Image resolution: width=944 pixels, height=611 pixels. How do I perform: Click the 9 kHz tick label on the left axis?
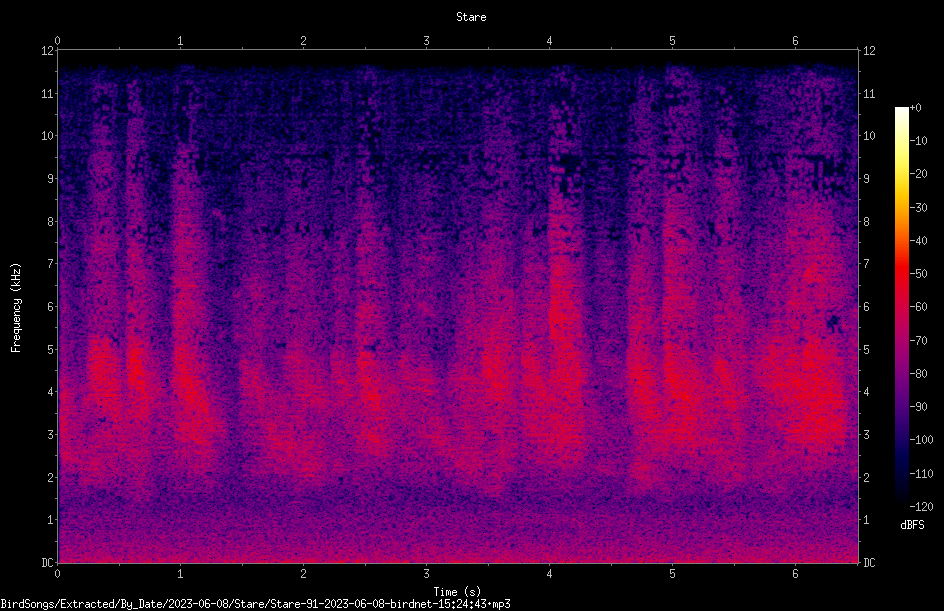click(51, 179)
